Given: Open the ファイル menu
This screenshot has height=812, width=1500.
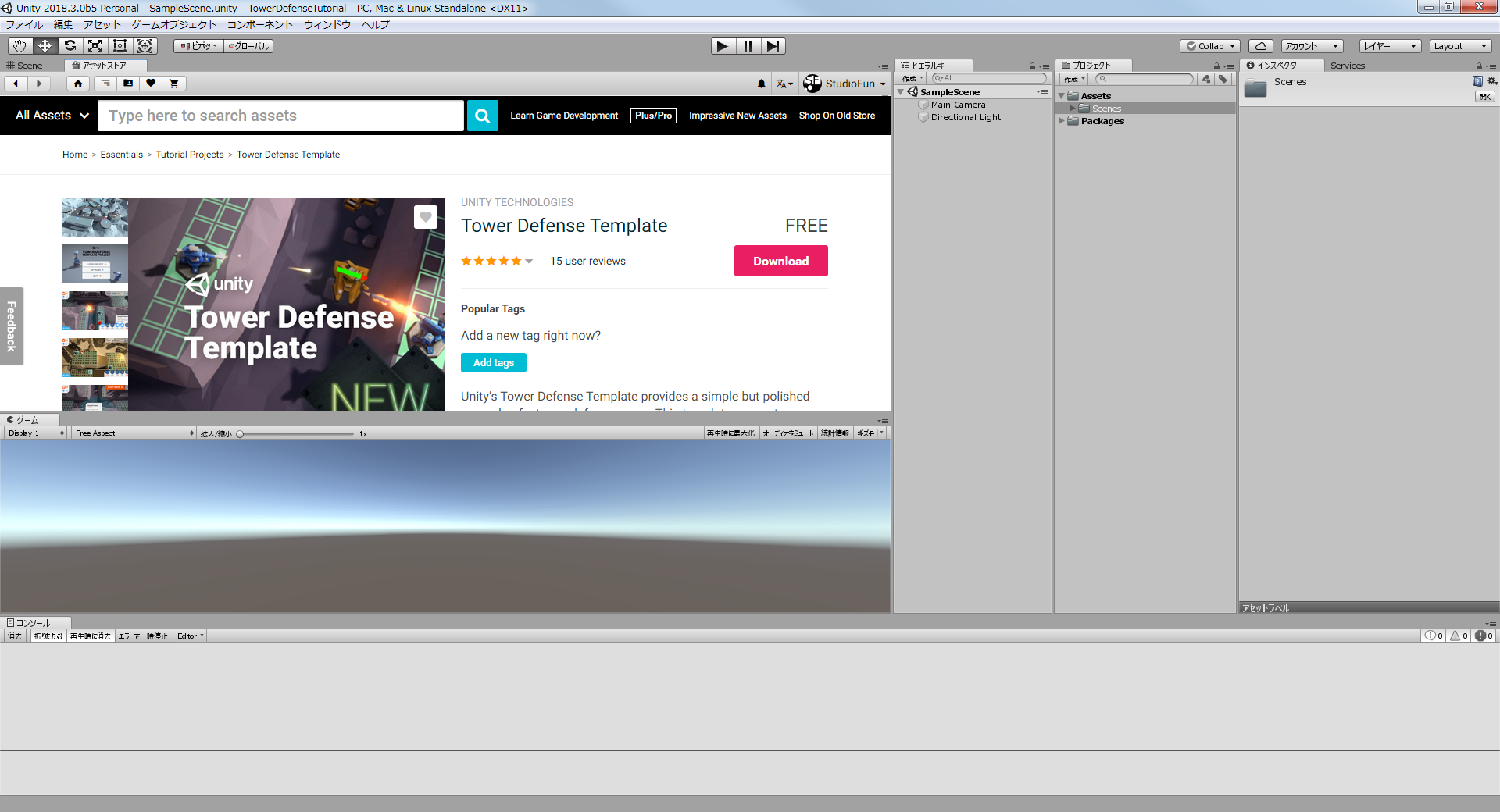Looking at the screenshot, I should (x=24, y=25).
